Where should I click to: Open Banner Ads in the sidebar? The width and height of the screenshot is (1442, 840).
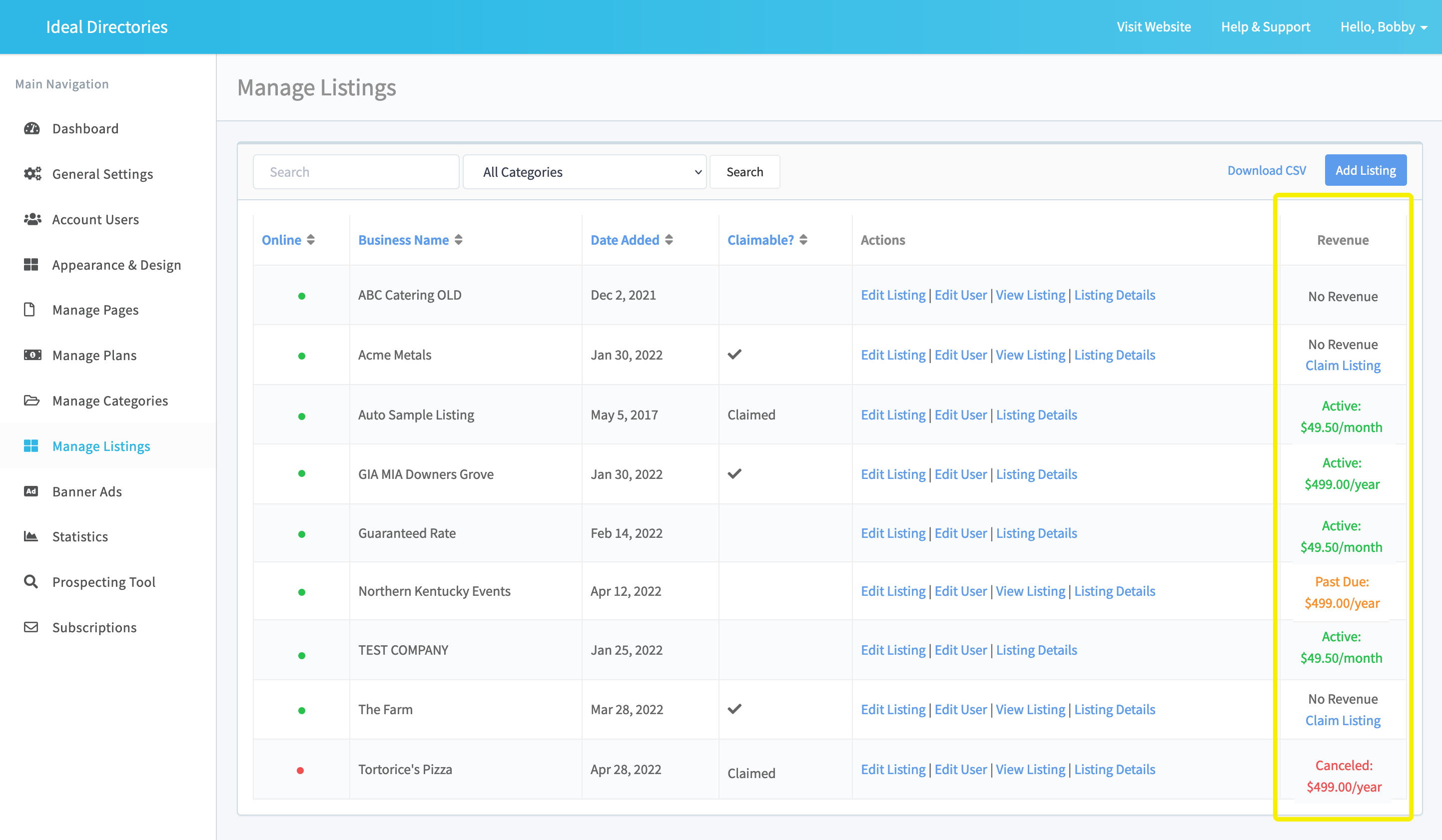(x=87, y=492)
